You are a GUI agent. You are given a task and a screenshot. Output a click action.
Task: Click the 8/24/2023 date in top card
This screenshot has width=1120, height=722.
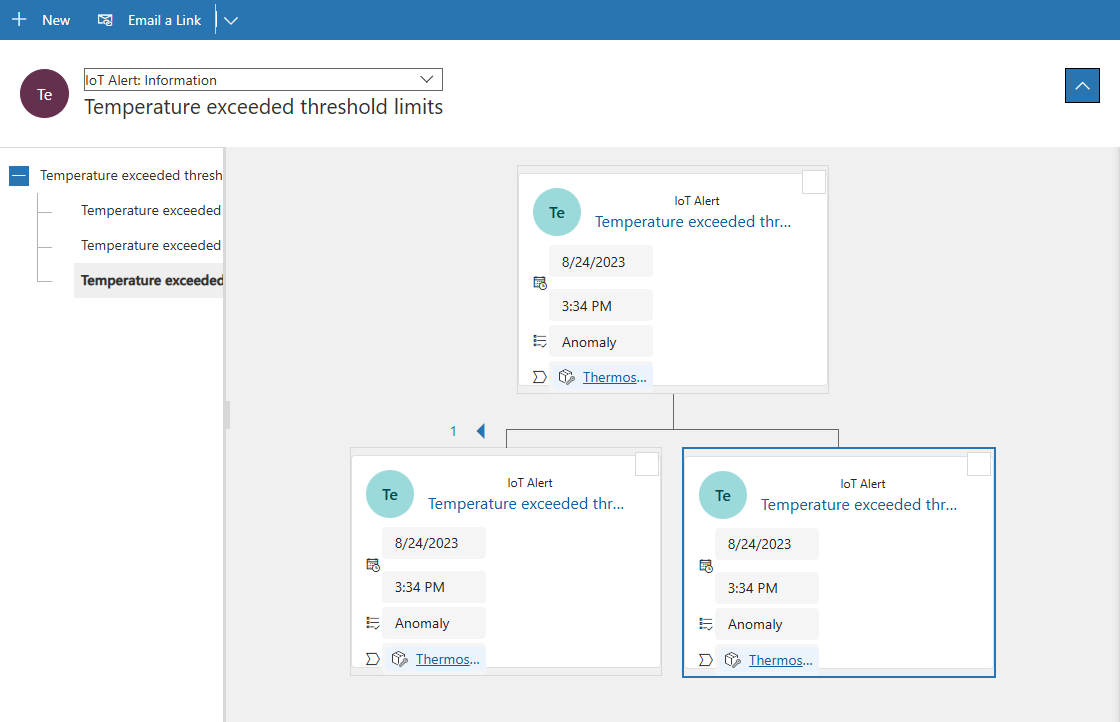[x=600, y=261]
